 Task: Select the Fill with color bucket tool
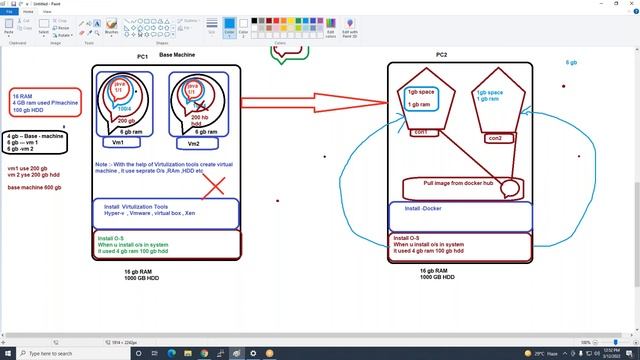(x=89, y=24)
